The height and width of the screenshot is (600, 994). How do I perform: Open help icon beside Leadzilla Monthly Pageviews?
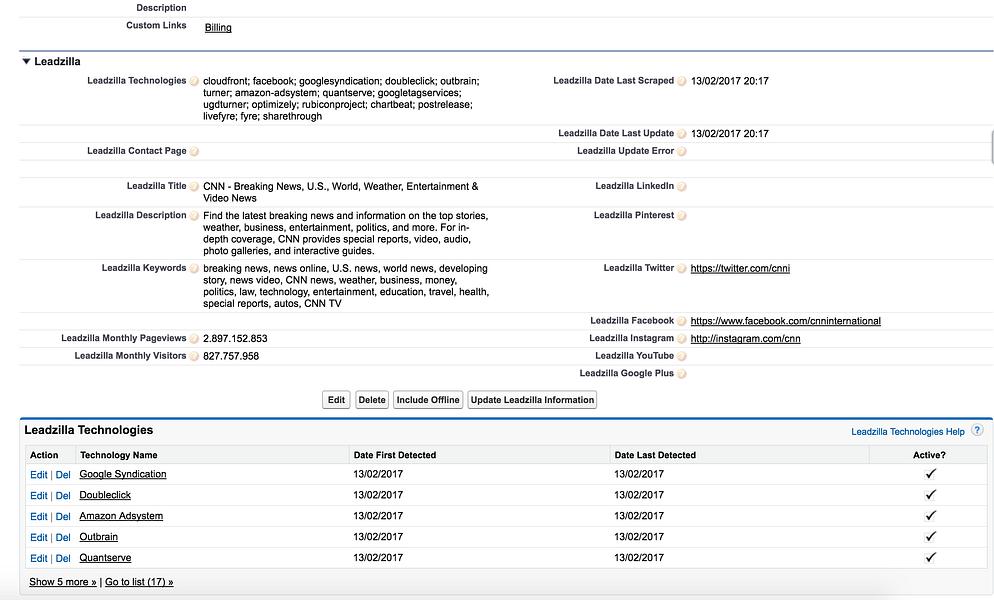pos(194,339)
